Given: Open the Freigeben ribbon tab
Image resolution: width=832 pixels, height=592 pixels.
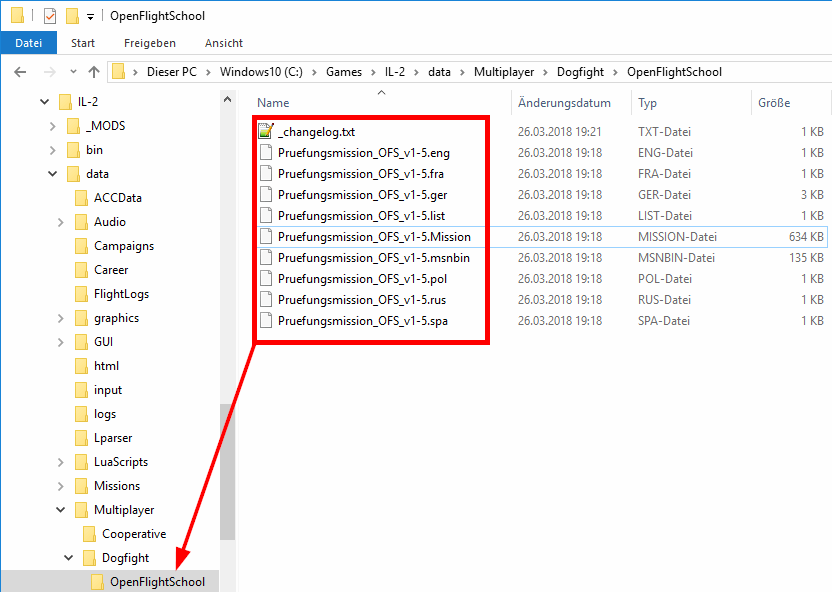Looking at the screenshot, I should [x=150, y=43].
